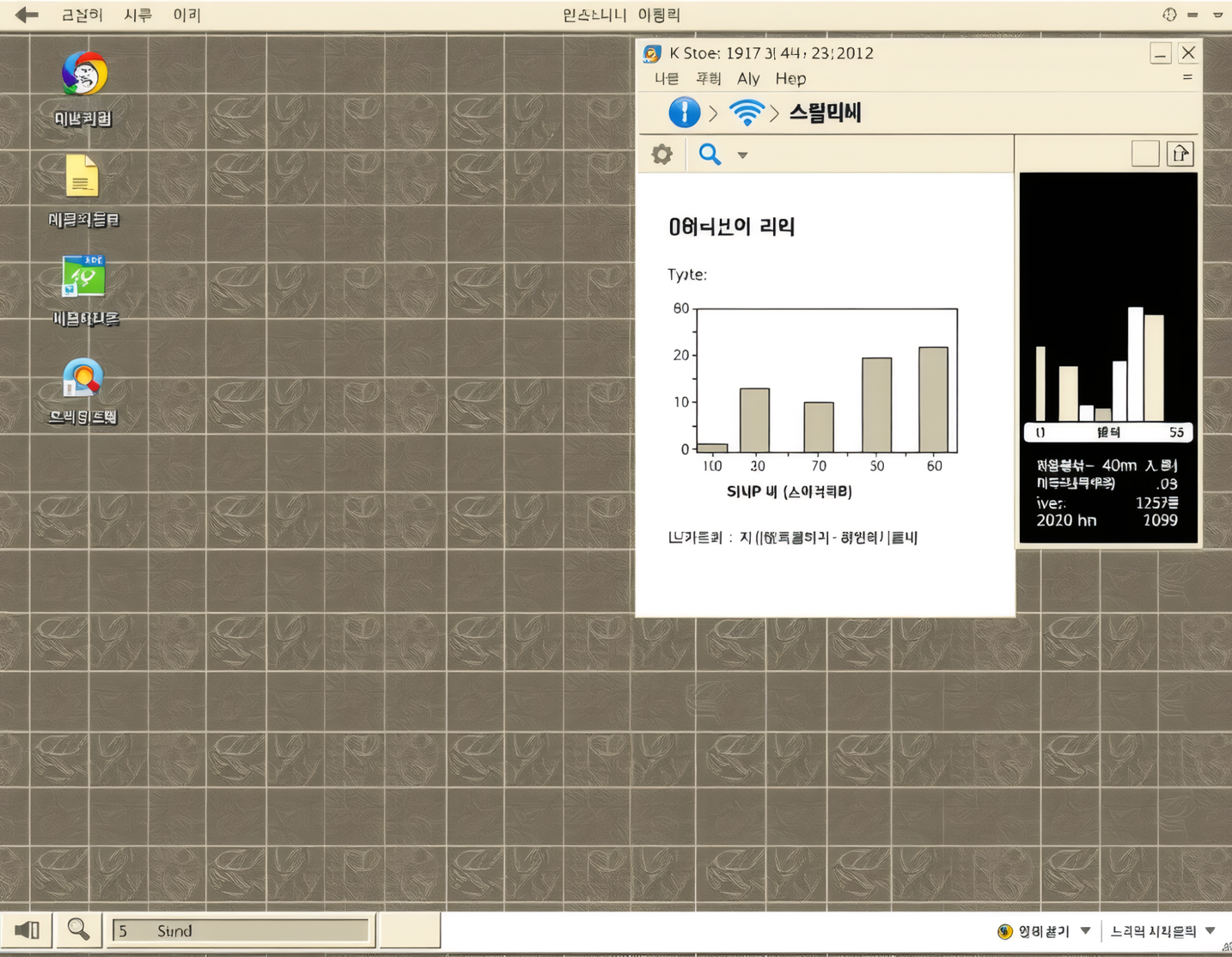Minimize the K Stoe window
The image size is (1232, 957).
tap(1161, 53)
